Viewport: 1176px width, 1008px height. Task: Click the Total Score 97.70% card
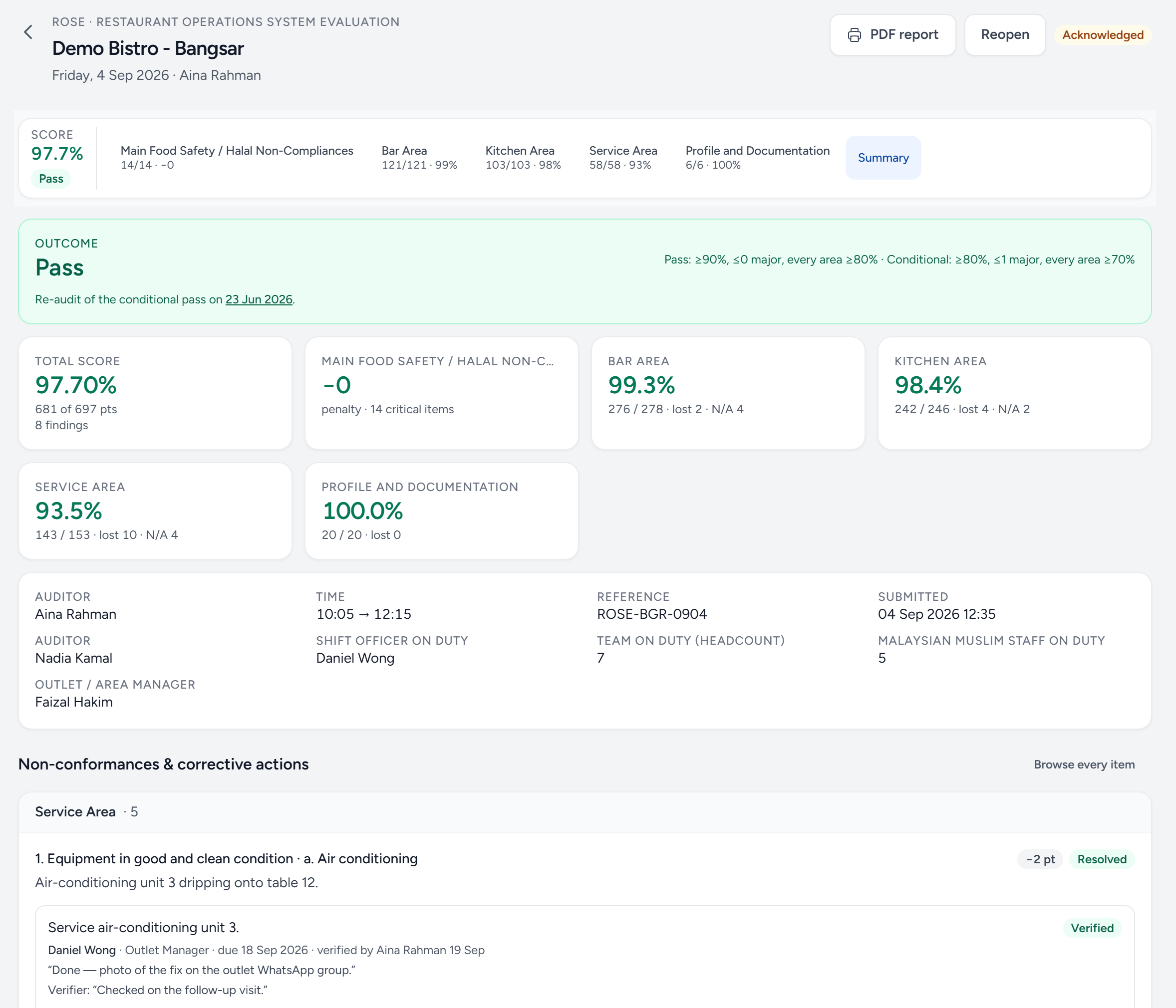155,393
